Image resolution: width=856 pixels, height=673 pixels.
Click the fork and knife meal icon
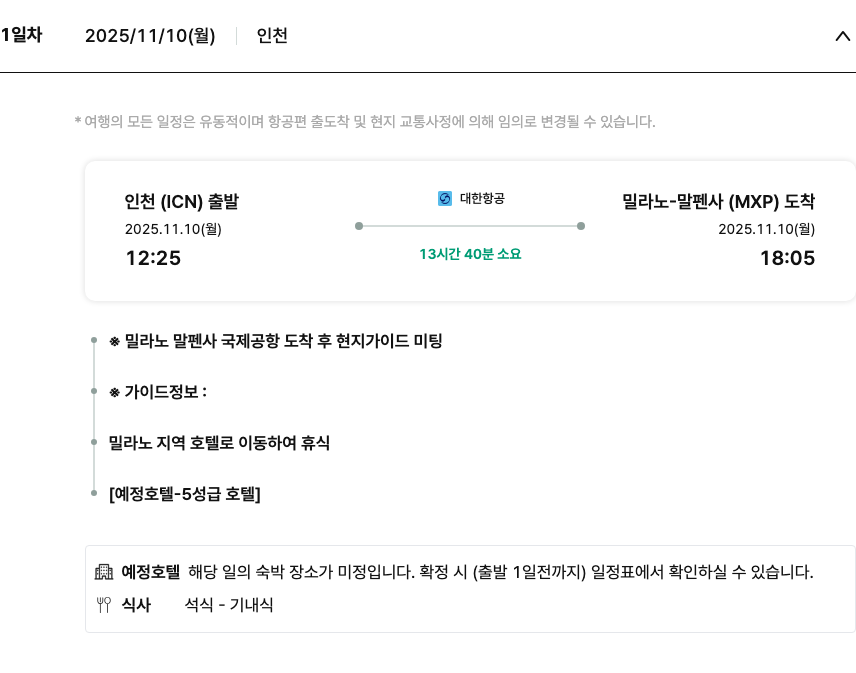coord(104,605)
